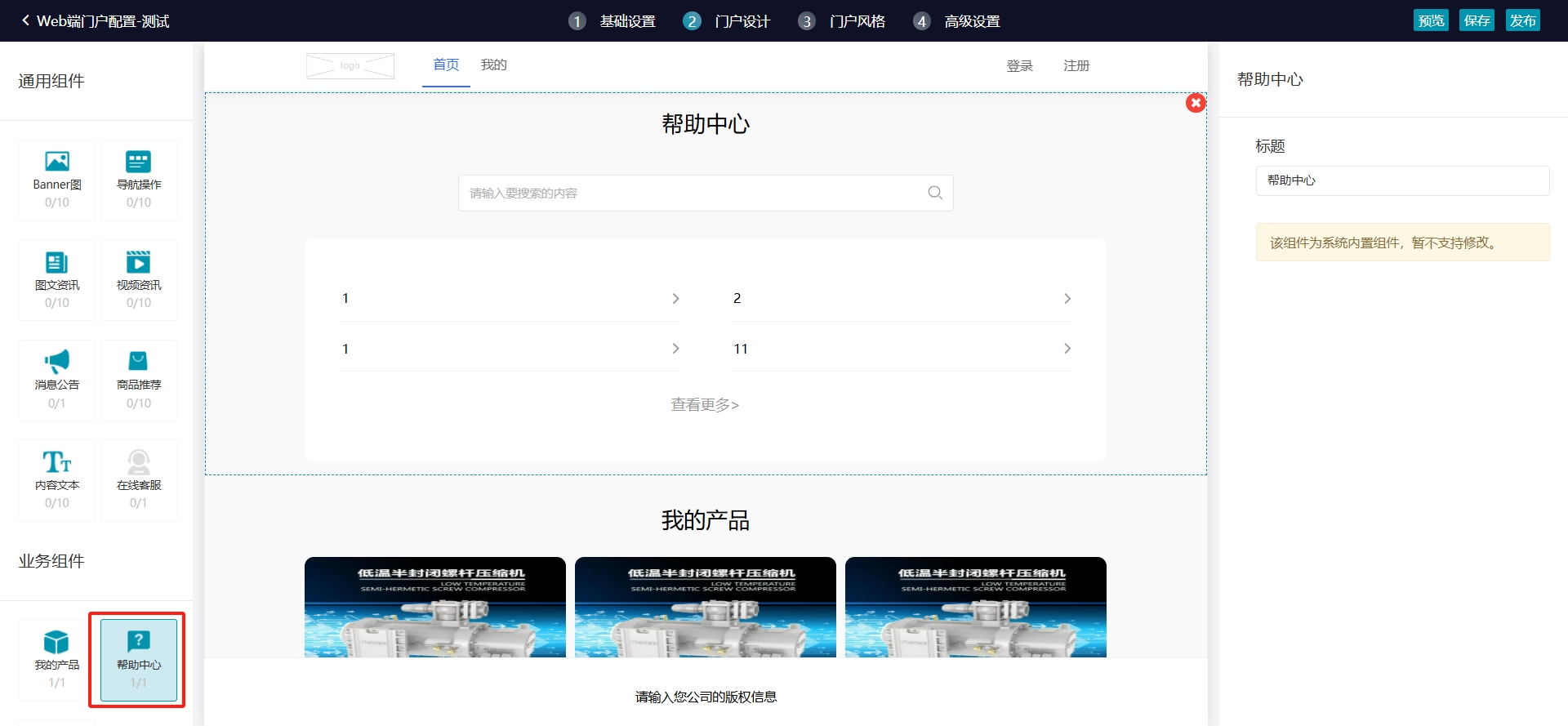This screenshot has height=726, width=1568.
Task: Go to step 2 门户设计
Action: coord(727,21)
